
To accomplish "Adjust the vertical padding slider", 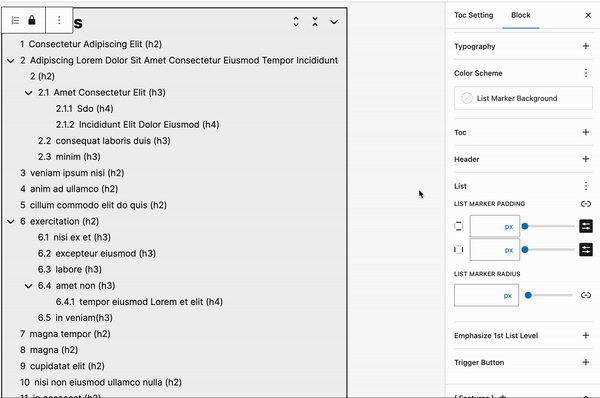I will 548,226.
